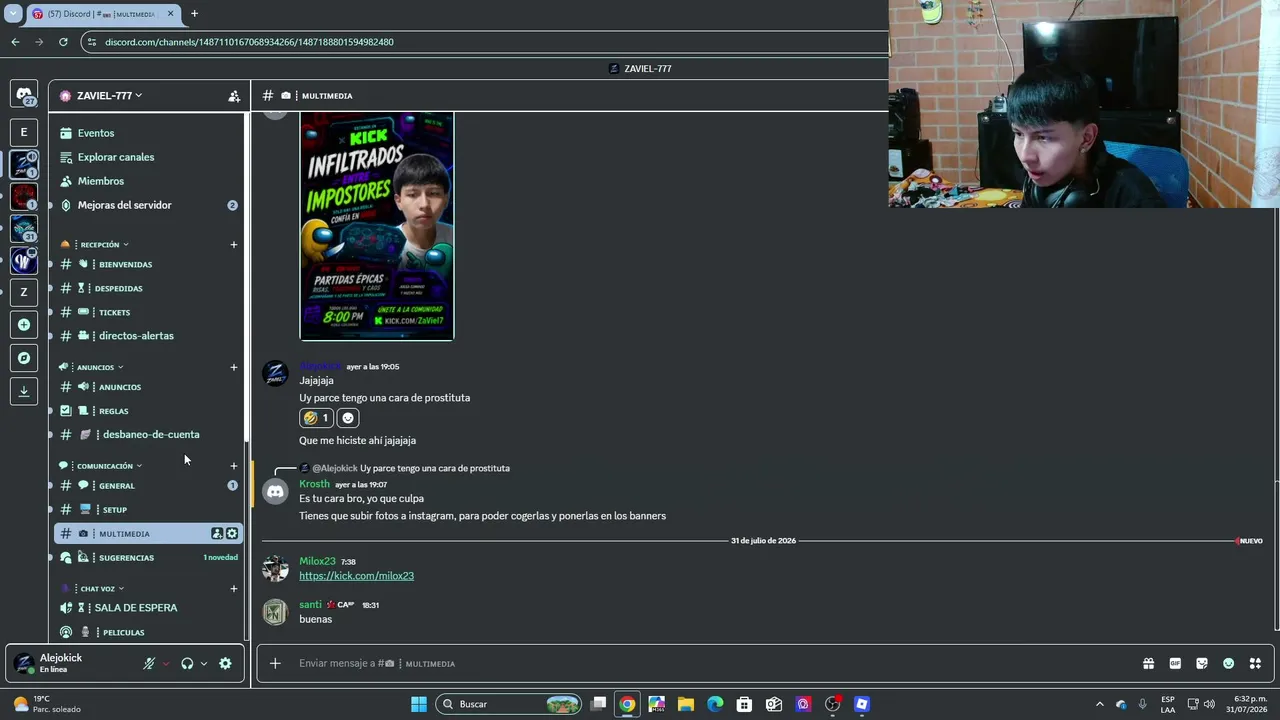Image resolution: width=1280 pixels, height=720 pixels.
Task: Open the Peliculas stage channel
Action: pos(148,632)
